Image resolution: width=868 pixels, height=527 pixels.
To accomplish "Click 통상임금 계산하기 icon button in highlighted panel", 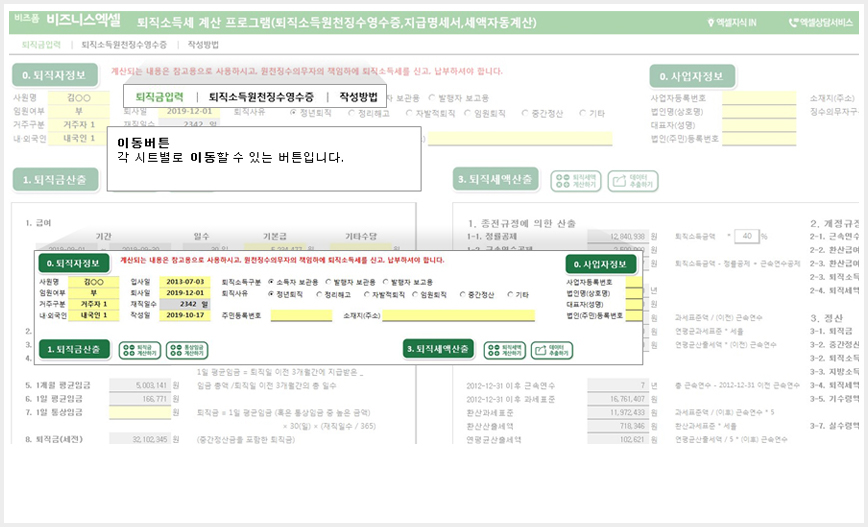I will point(187,350).
